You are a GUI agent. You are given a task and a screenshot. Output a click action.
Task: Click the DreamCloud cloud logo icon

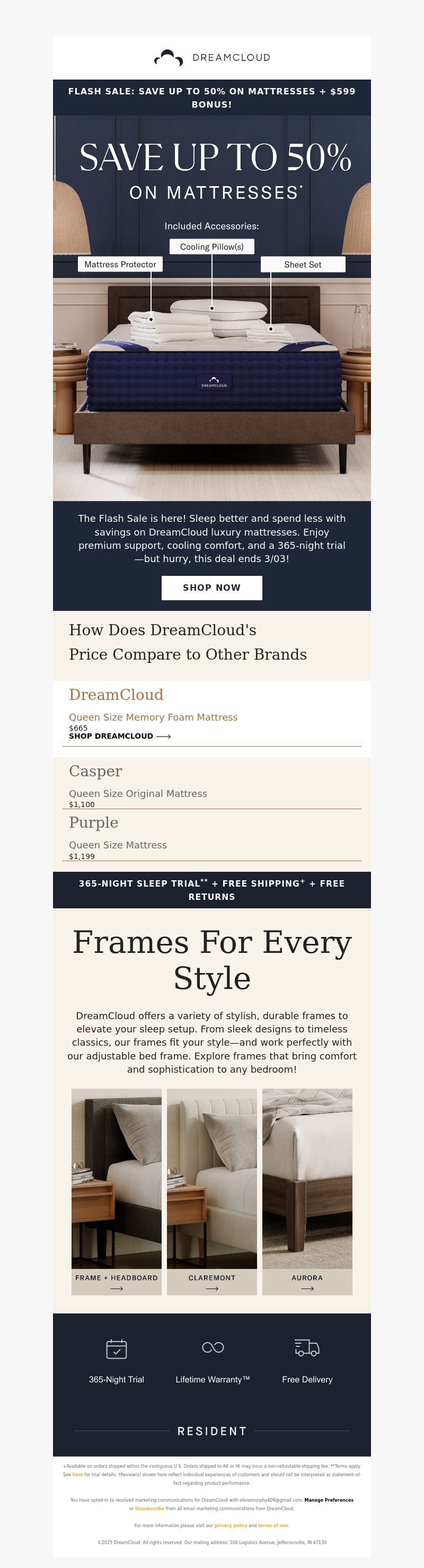coord(169,58)
